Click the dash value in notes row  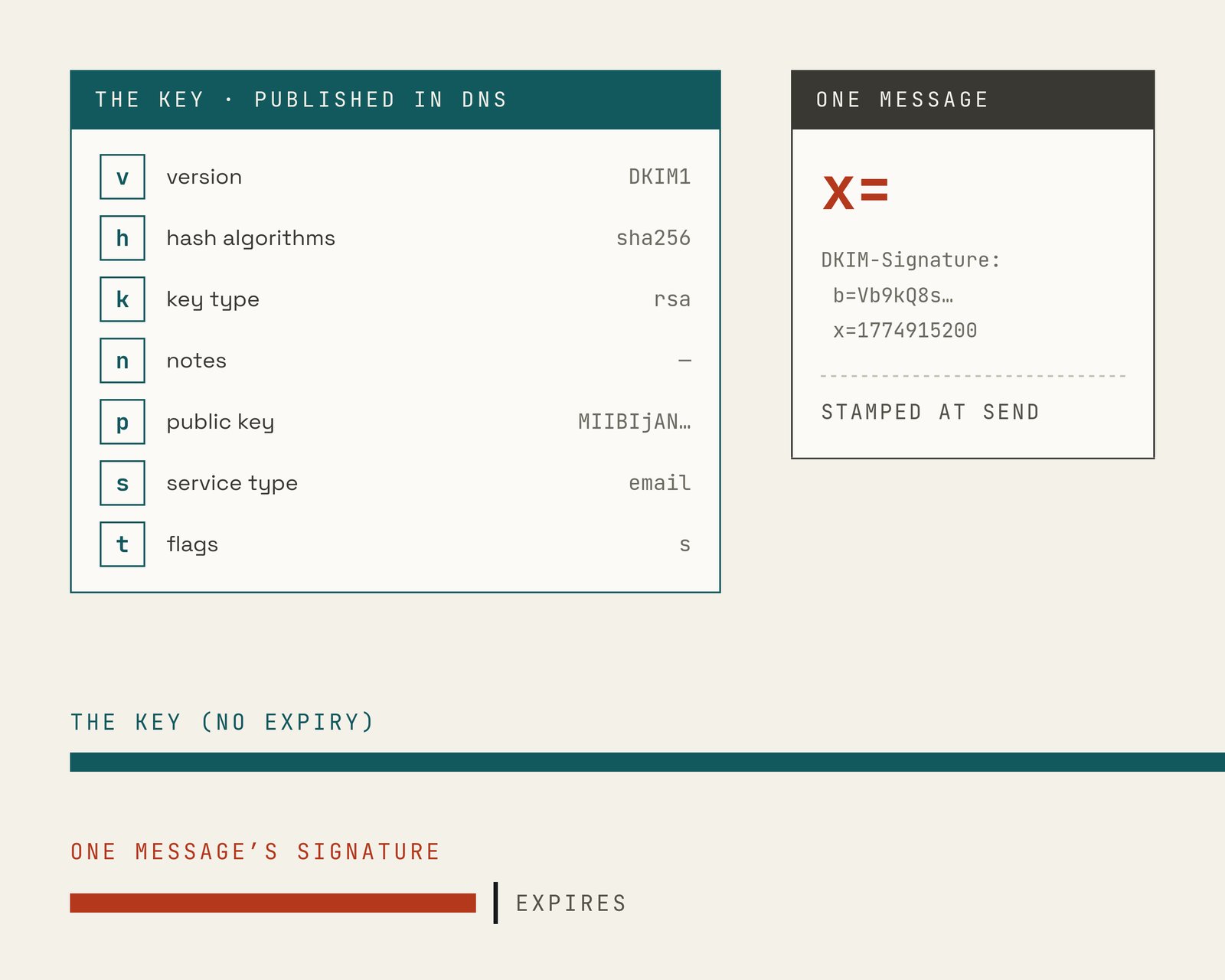[685, 361]
